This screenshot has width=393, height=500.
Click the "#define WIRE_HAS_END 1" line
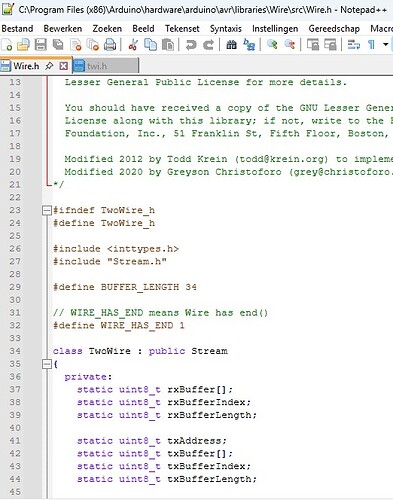click(119, 325)
